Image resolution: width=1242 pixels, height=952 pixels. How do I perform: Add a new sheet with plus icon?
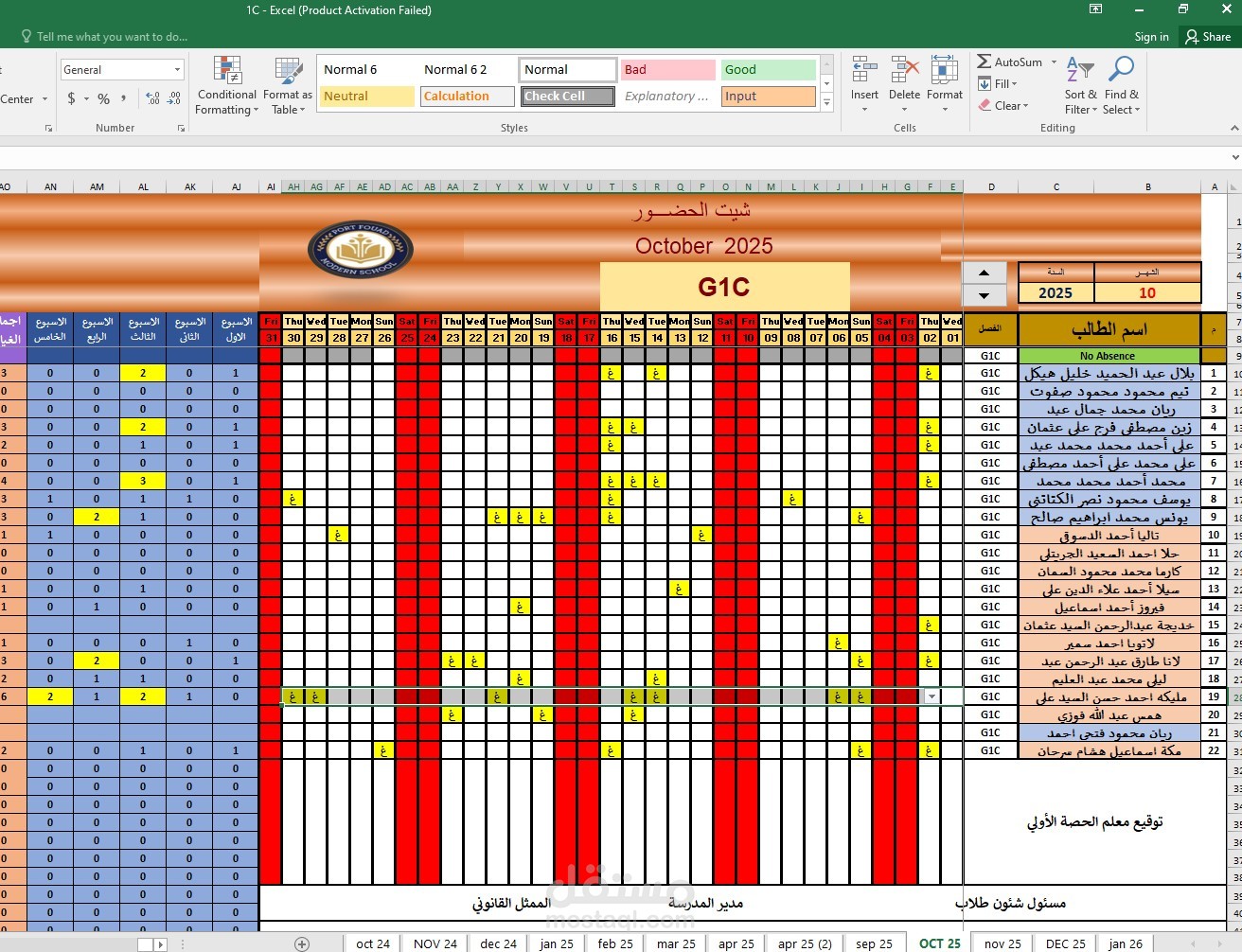point(302,943)
